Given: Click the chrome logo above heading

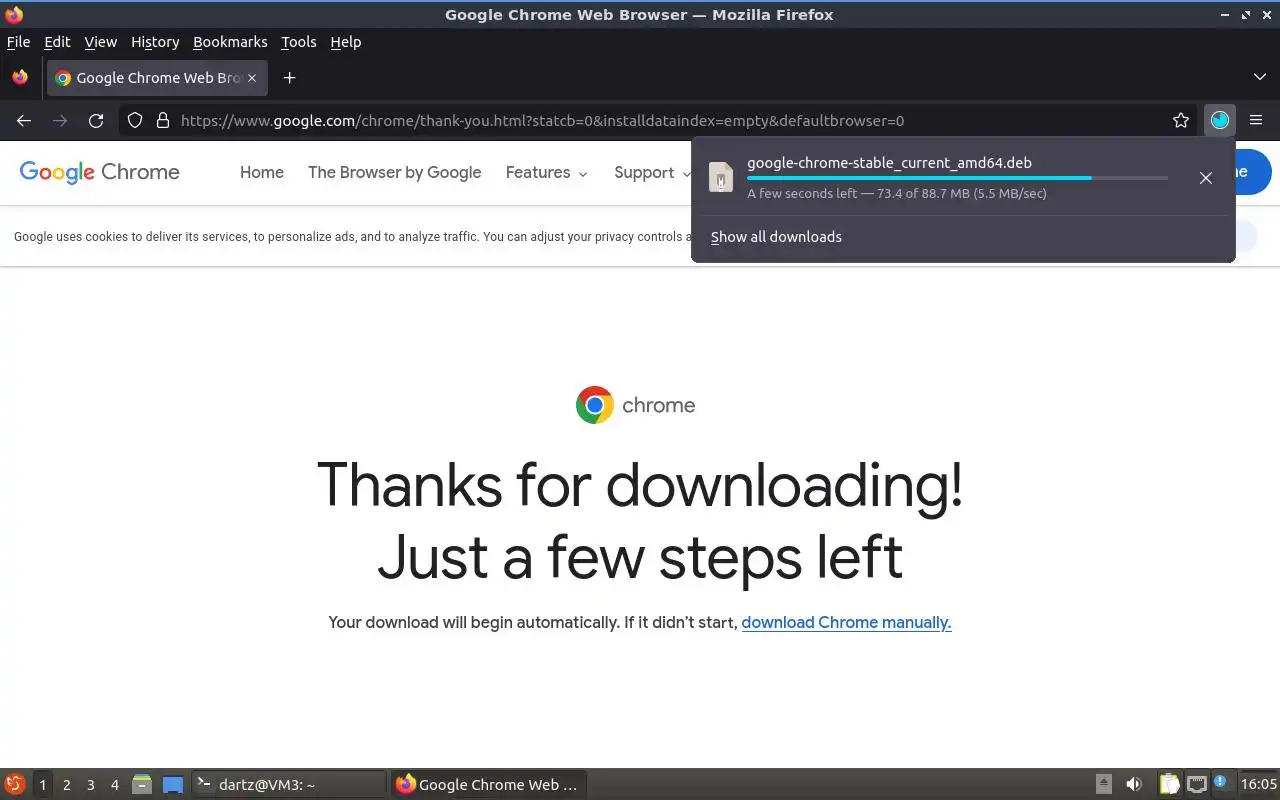Looking at the screenshot, I should [x=635, y=405].
